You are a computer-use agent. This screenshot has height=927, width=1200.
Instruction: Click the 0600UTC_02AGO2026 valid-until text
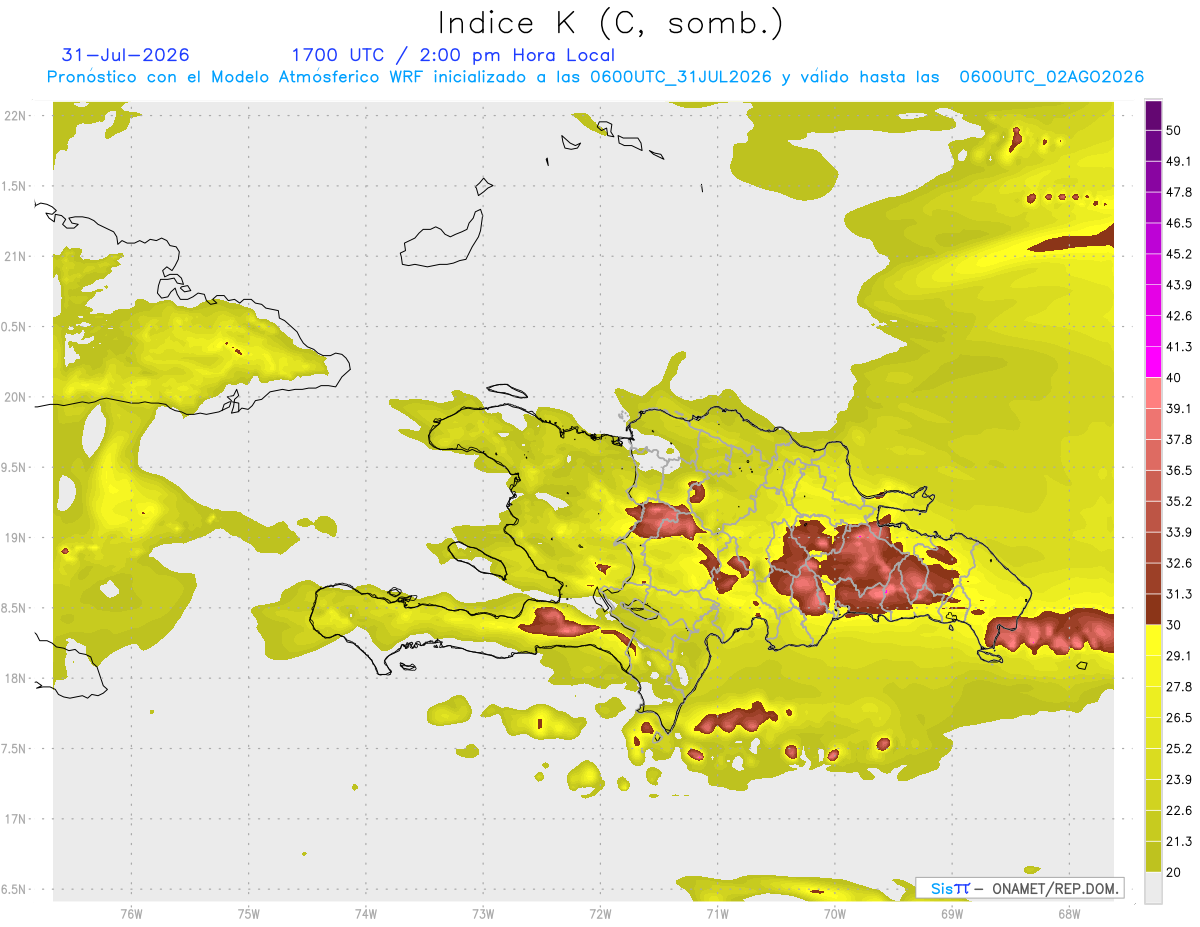tap(1051, 77)
